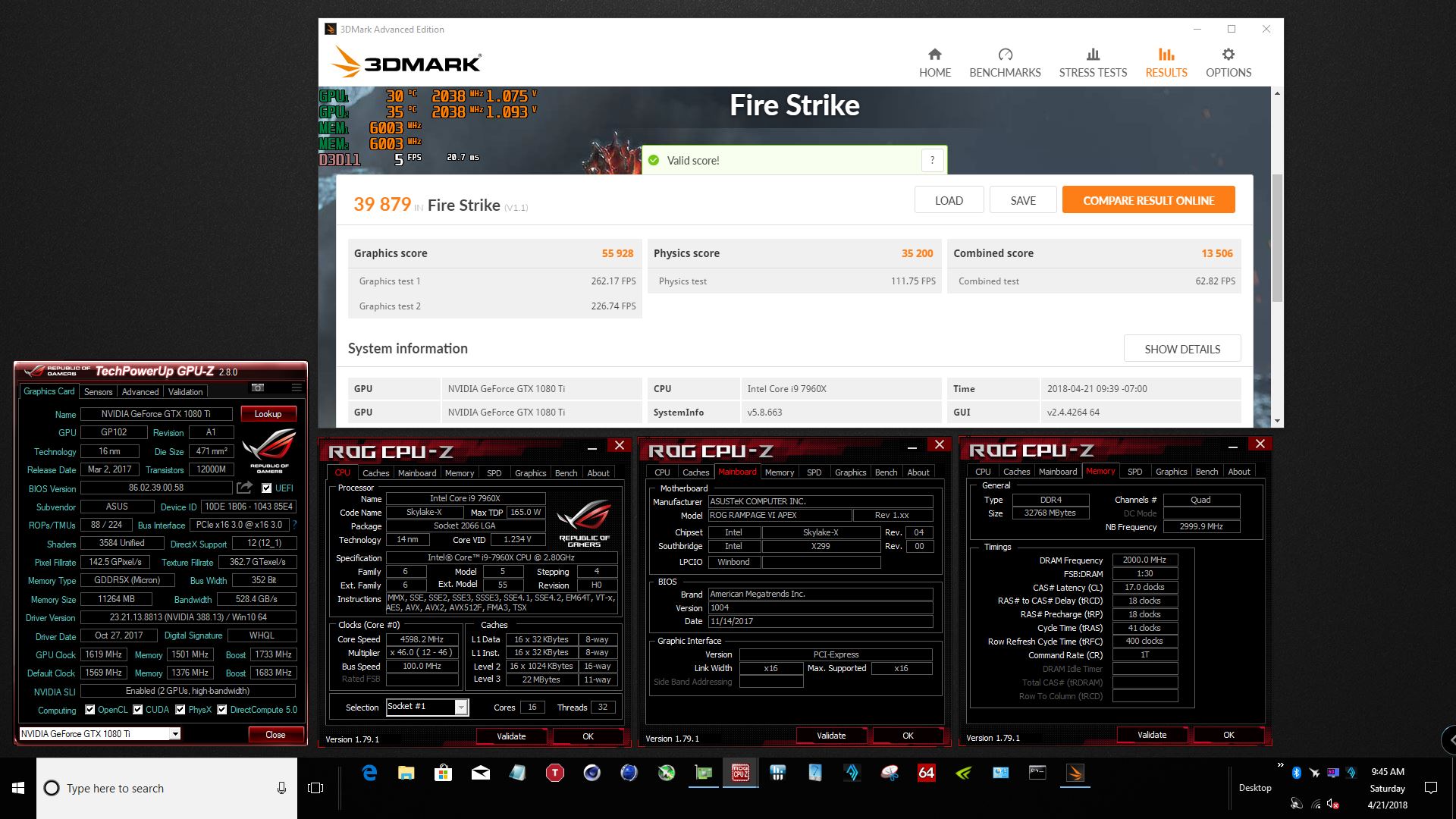Click 3DMark results vertical scrollbar
1456x819 pixels.
point(1277,237)
